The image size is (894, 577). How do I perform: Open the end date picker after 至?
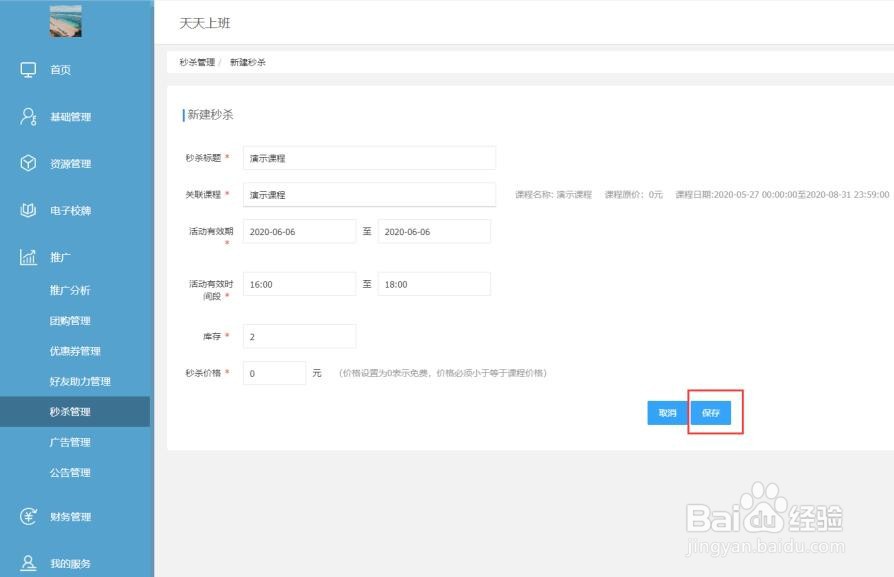point(434,231)
